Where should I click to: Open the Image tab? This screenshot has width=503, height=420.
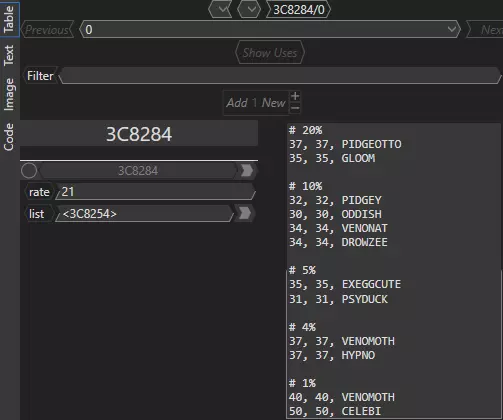[x=9, y=94]
